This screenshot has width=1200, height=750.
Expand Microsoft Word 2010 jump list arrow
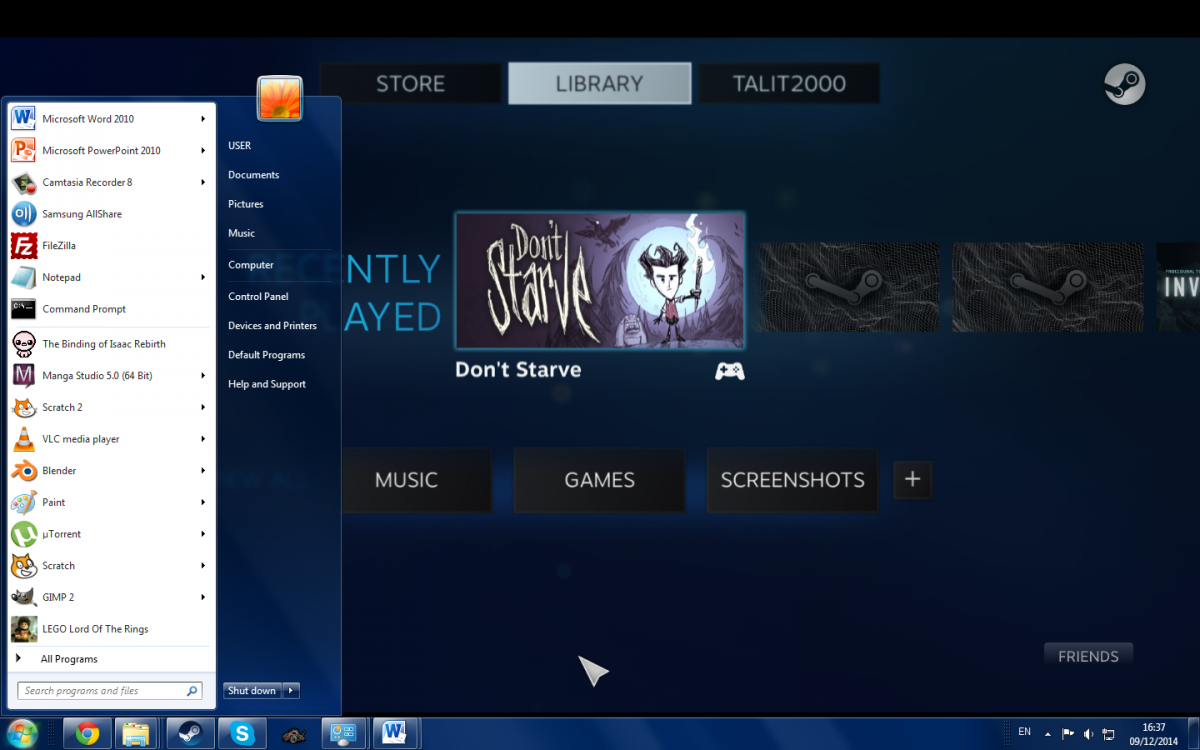pyautogui.click(x=203, y=119)
